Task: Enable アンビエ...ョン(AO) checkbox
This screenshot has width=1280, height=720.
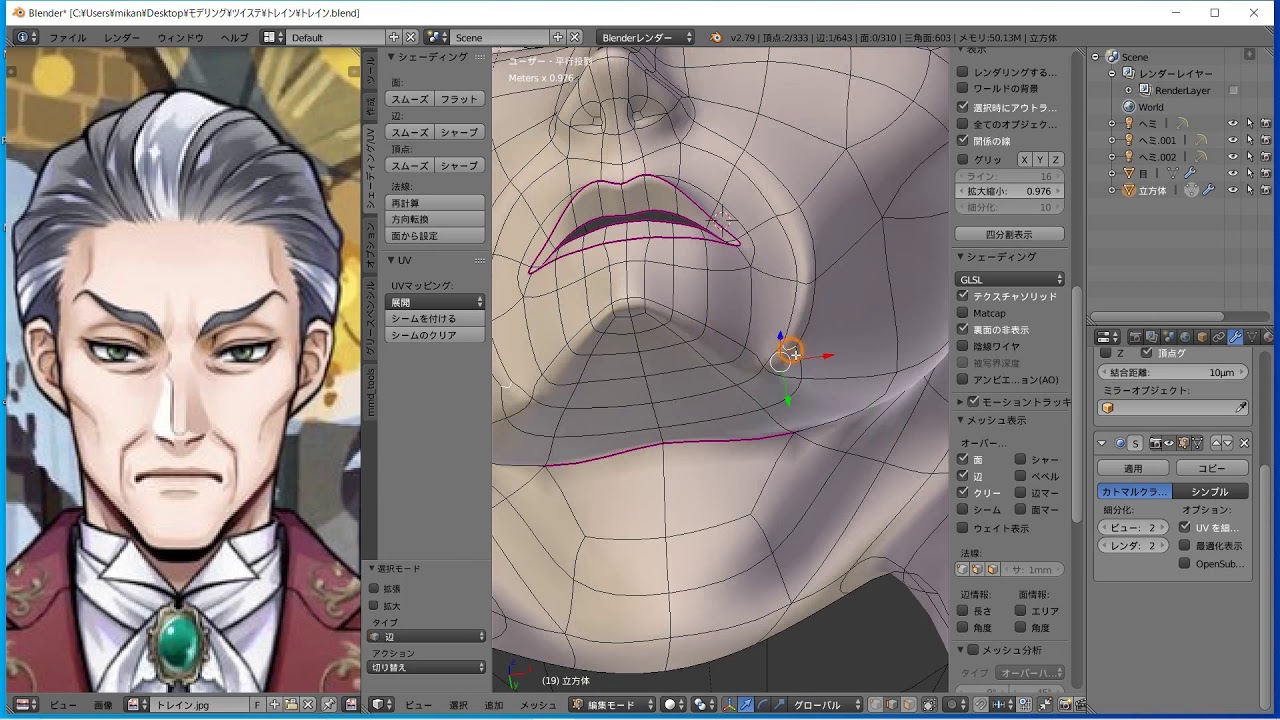Action: click(x=963, y=379)
